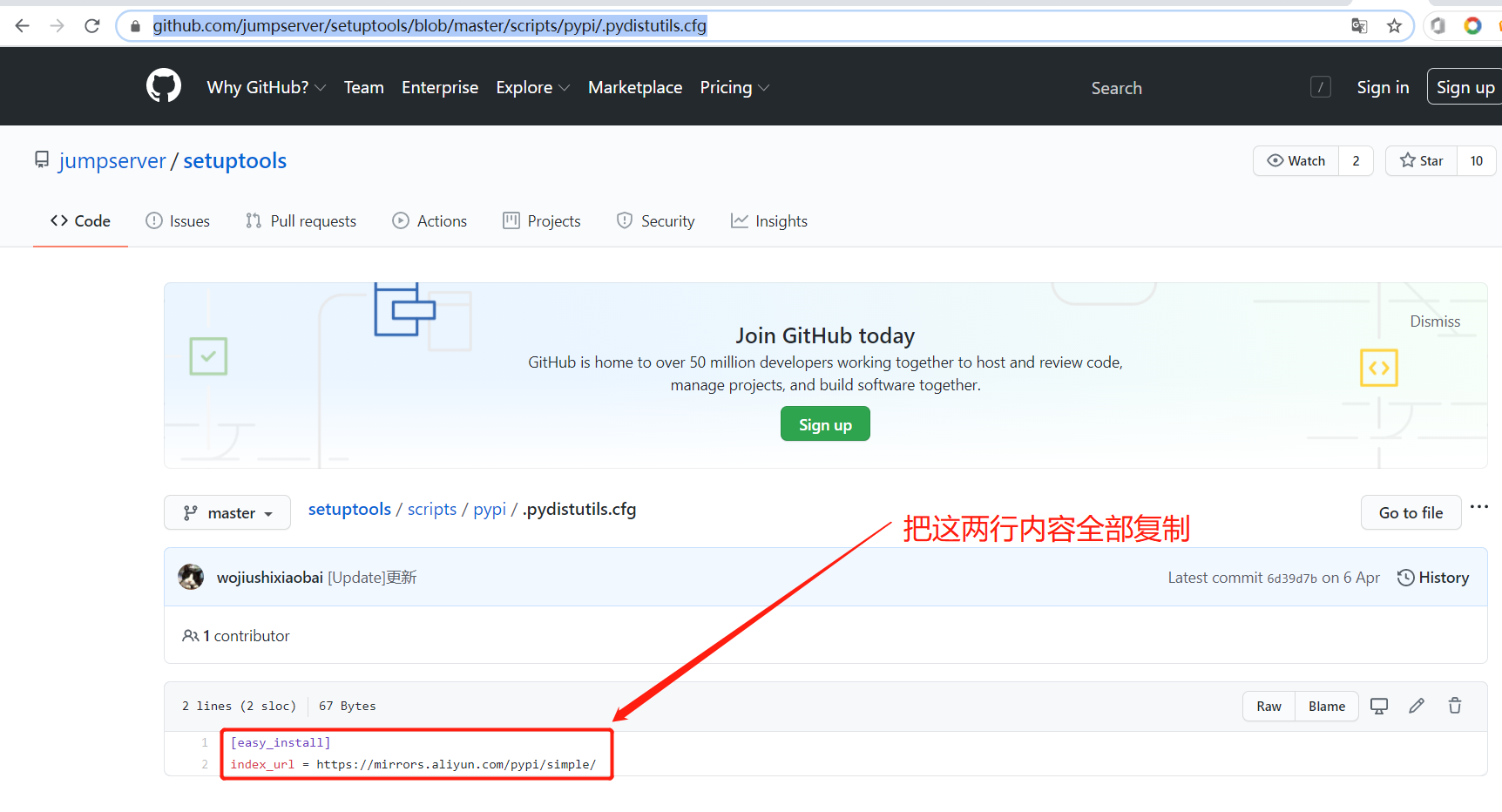
Task: Click the 1 contributor label
Action: tap(236, 636)
